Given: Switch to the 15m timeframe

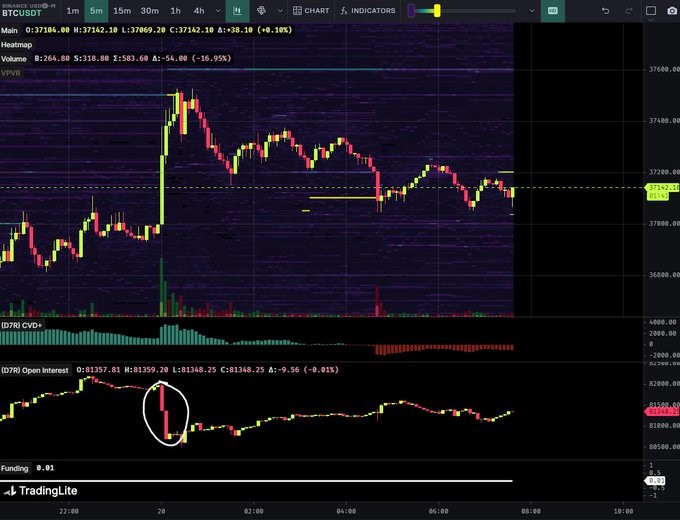Looking at the screenshot, I should 122,11.
